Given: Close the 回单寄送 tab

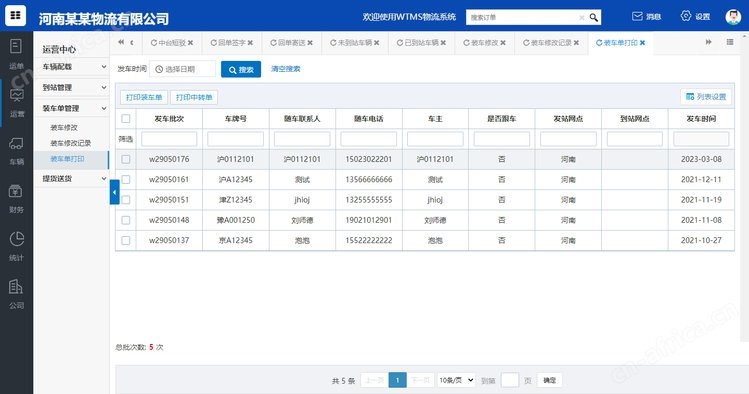Looking at the screenshot, I should pos(310,43).
